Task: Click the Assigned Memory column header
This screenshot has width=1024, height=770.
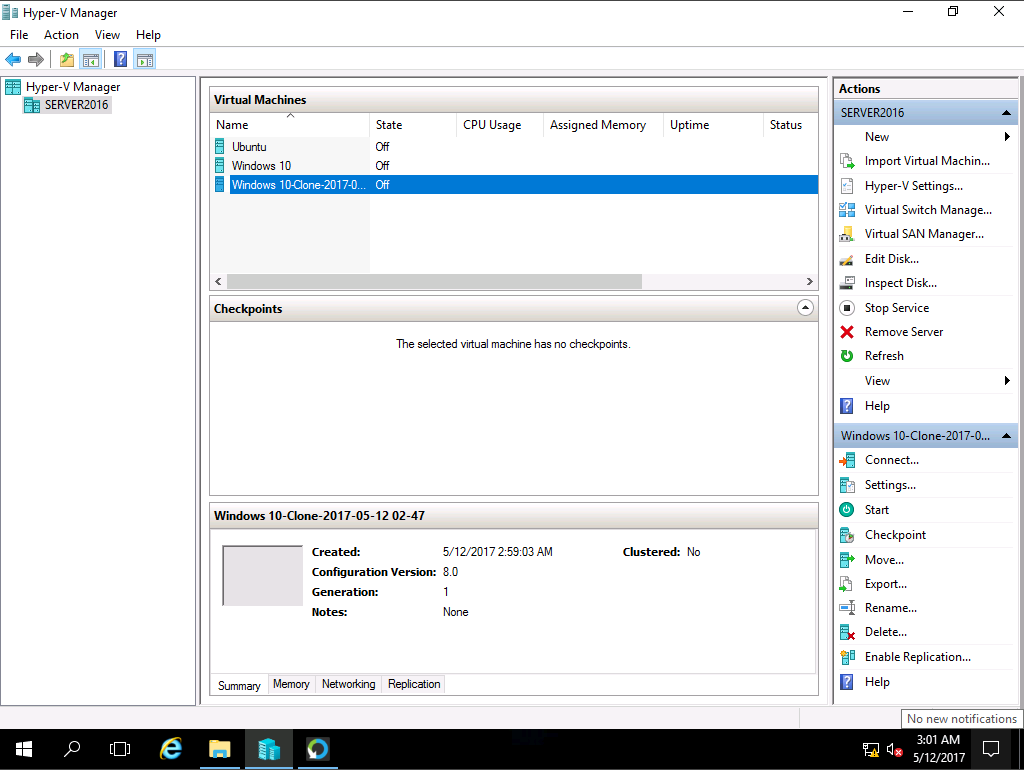Action: tap(603, 125)
